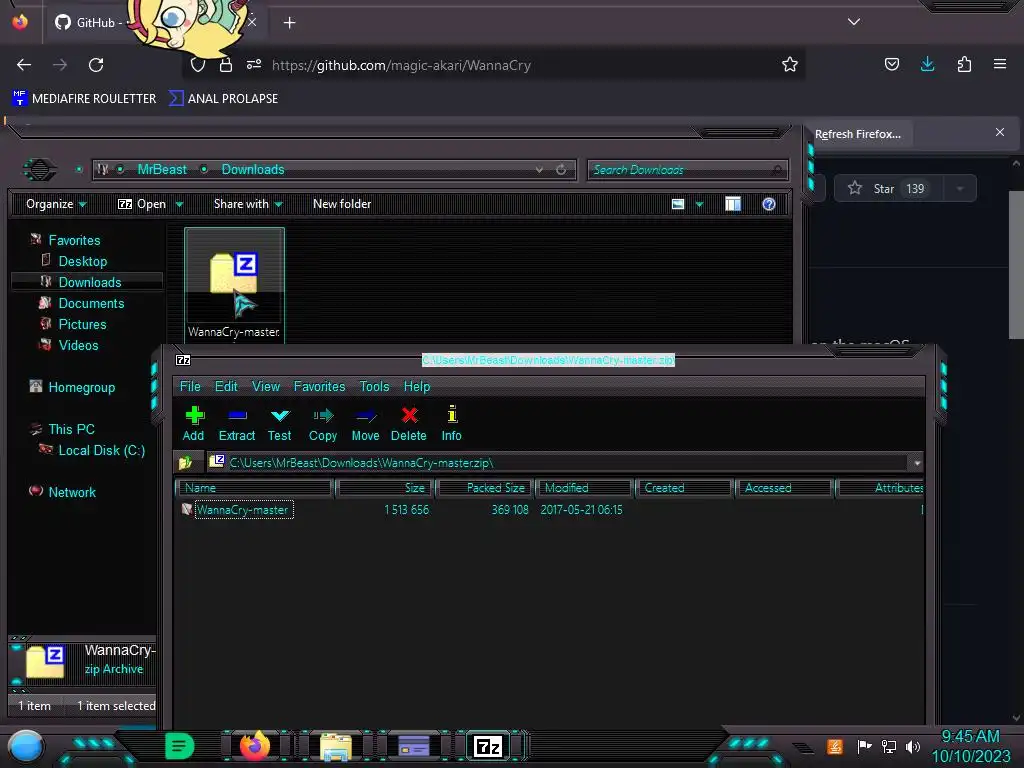The width and height of the screenshot is (1024, 768).
Task: Open the 7-Zip Edit menu
Action: point(226,387)
